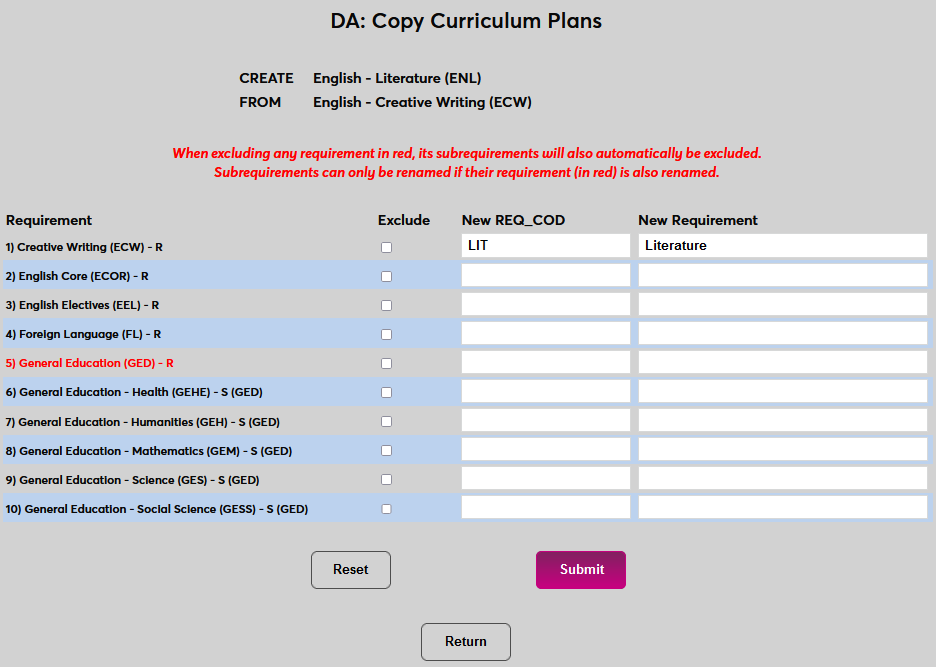Click New Requirement field for English Electives
Screen dimensions: 936x667
coord(782,304)
